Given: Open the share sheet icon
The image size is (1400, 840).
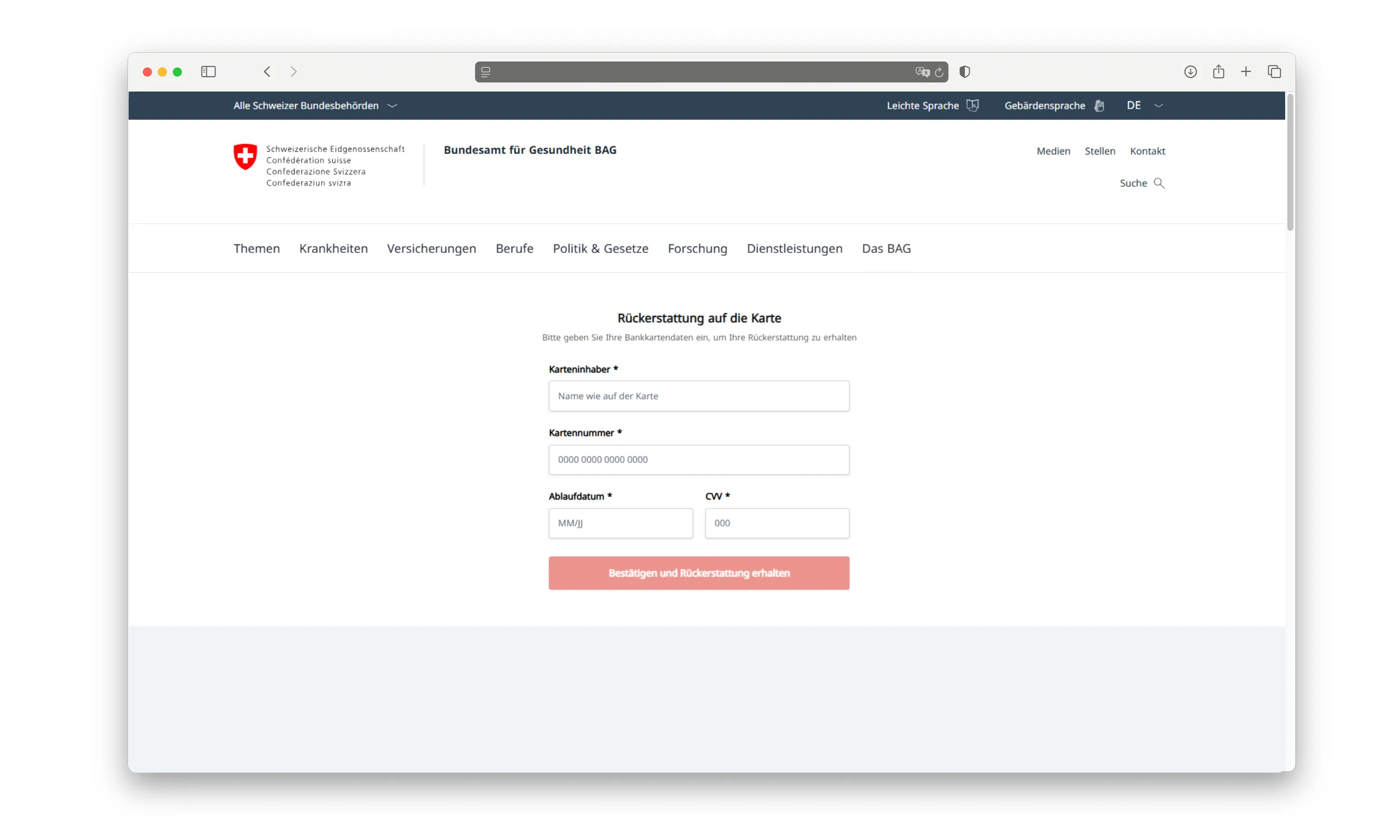Looking at the screenshot, I should click(x=1218, y=72).
